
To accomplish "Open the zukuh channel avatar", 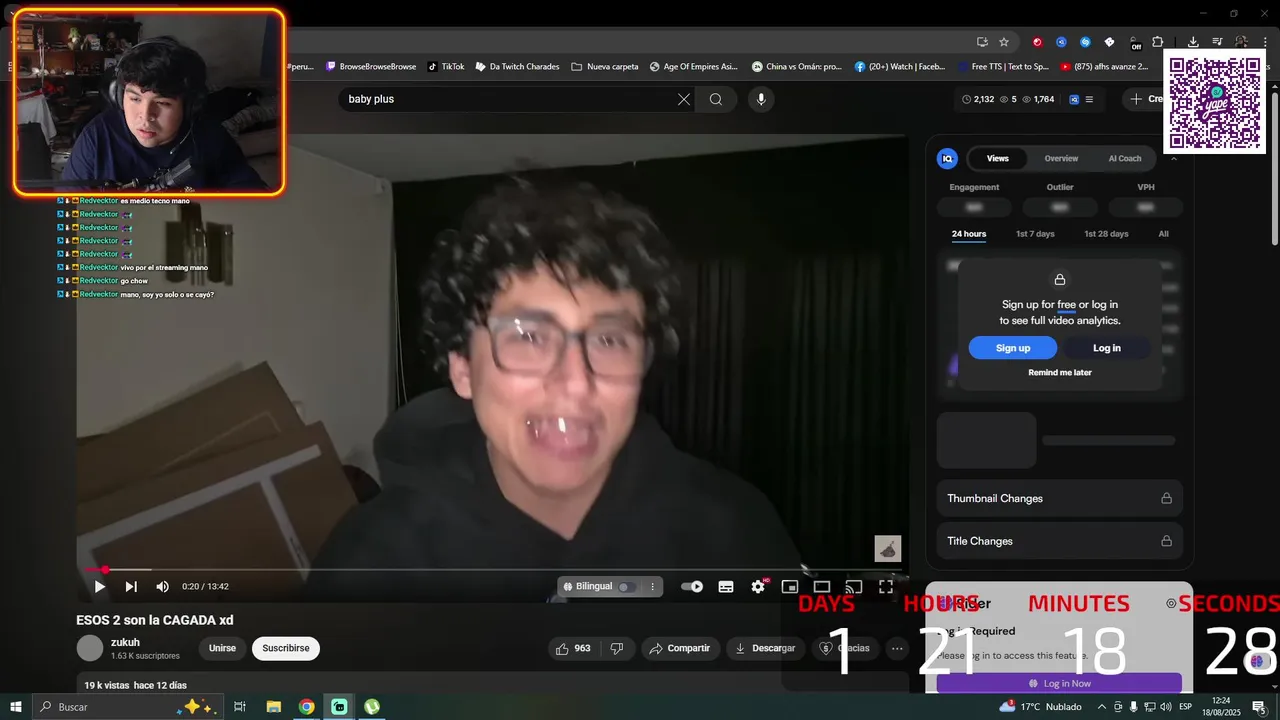I will pos(90,648).
